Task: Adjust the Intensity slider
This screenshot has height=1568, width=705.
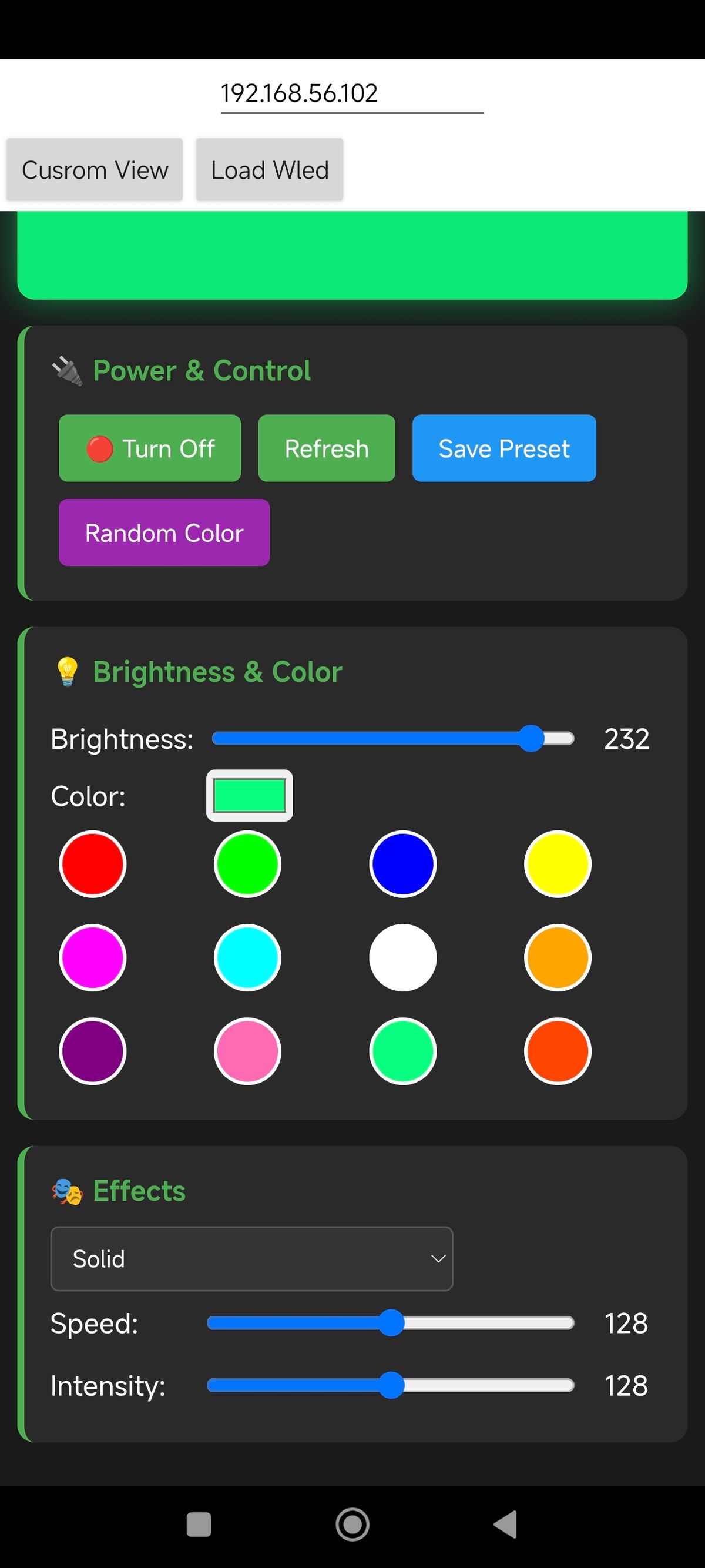Action: (391, 1385)
